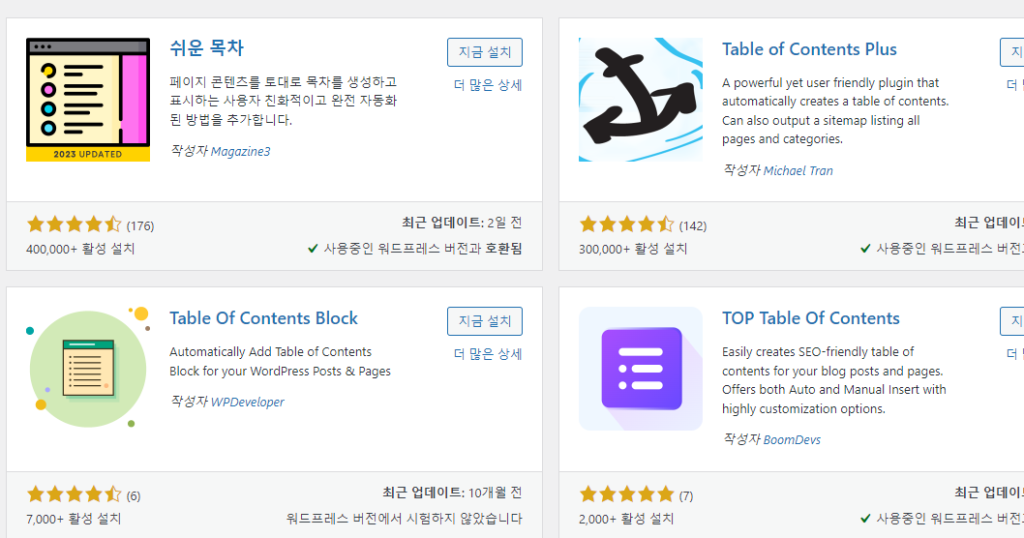Click the 쉬운 목차 plugin icon
The image size is (1024, 538).
pyautogui.click(x=88, y=99)
